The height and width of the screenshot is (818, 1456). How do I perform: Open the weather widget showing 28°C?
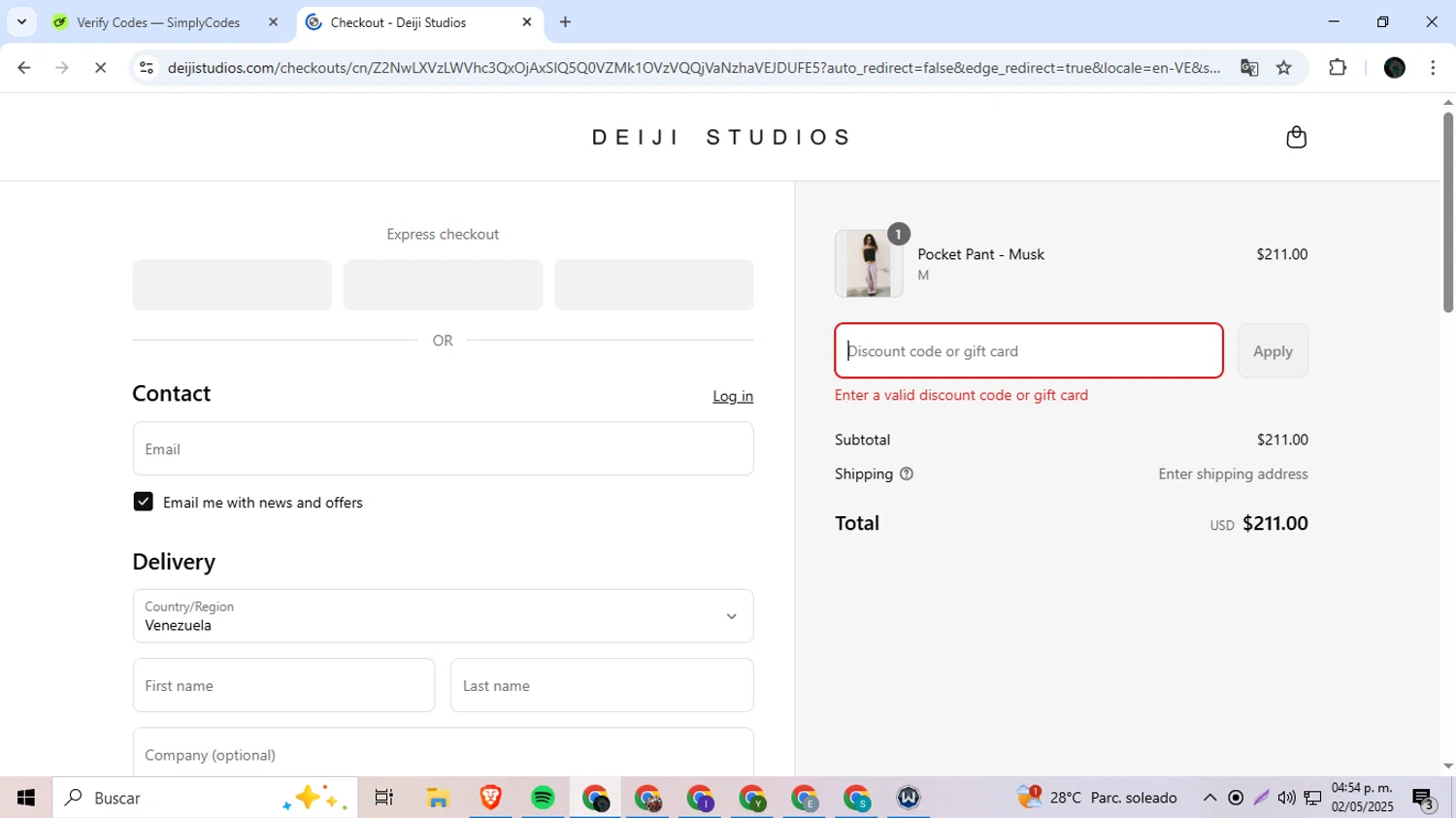[x=1097, y=798]
